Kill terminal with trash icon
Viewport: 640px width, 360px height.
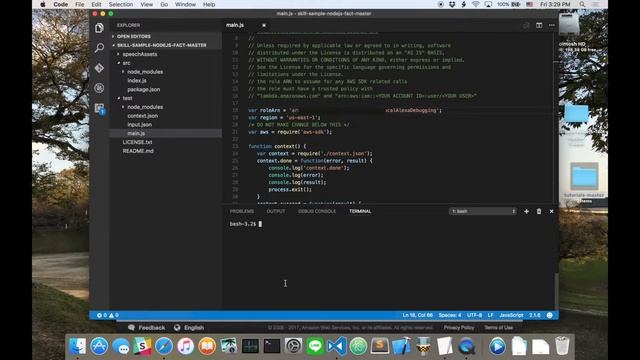coord(539,211)
